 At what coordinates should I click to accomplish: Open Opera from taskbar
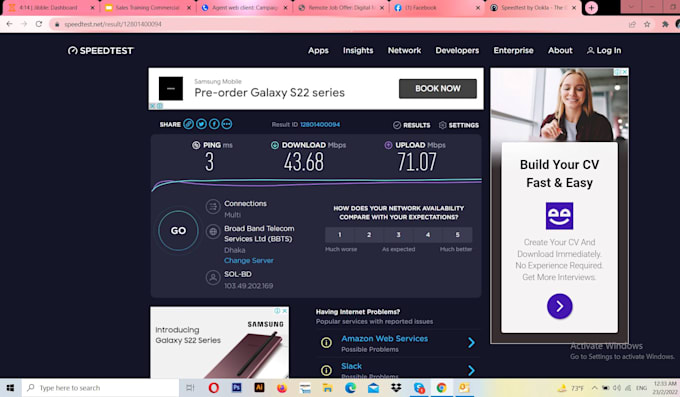(213, 387)
